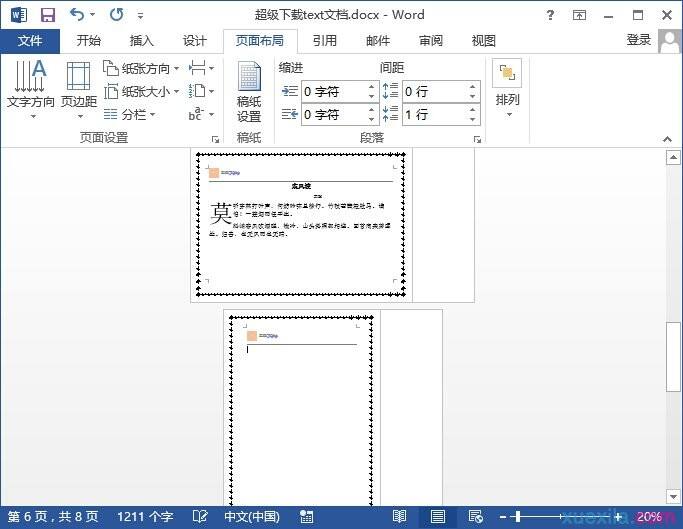Open the page Breaks (分隔符) icon menu
The width and height of the screenshot is (683, 529).
click(201, 68)
